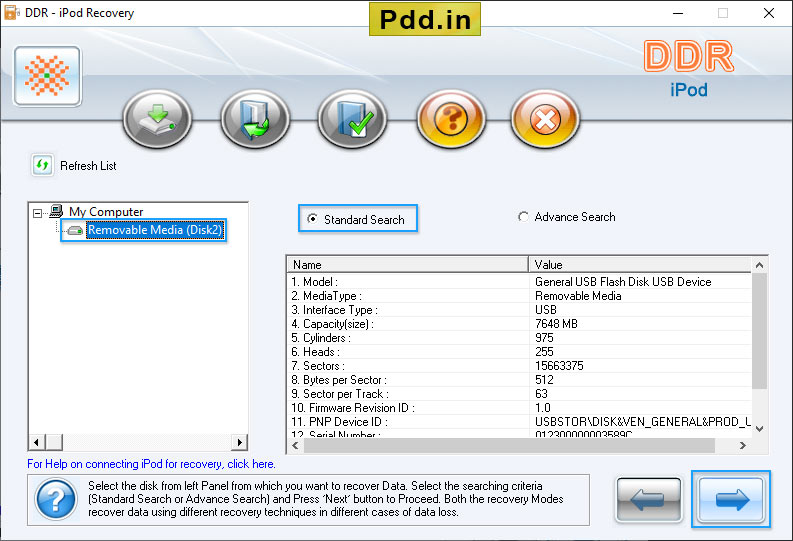Viewport: 793px width, 541px height.
Task: Click the orange snowflake logo icon
Action: click(48, 76)
